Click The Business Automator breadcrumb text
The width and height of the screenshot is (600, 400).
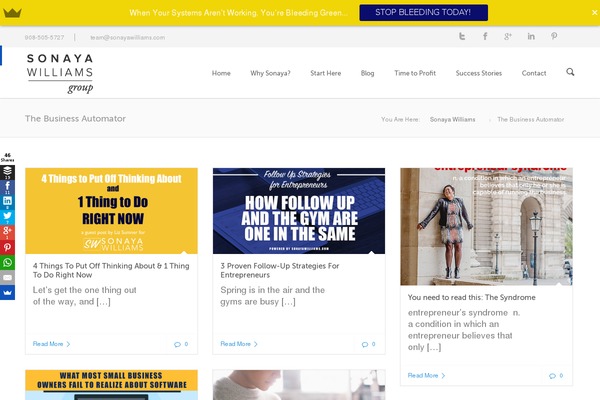530,119
